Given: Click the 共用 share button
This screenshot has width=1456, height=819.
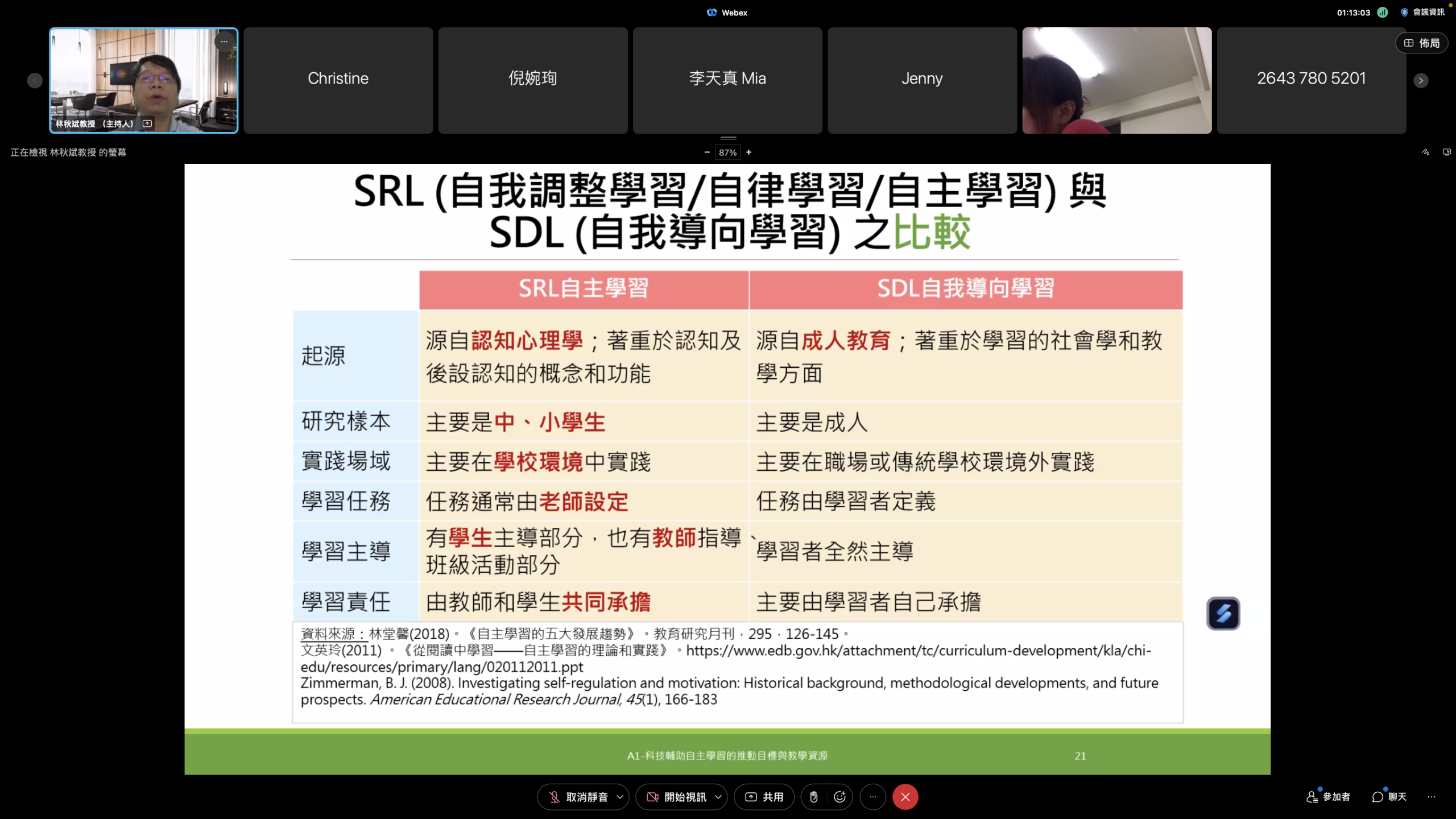Looking at the screenshot, I should point(764,797).
